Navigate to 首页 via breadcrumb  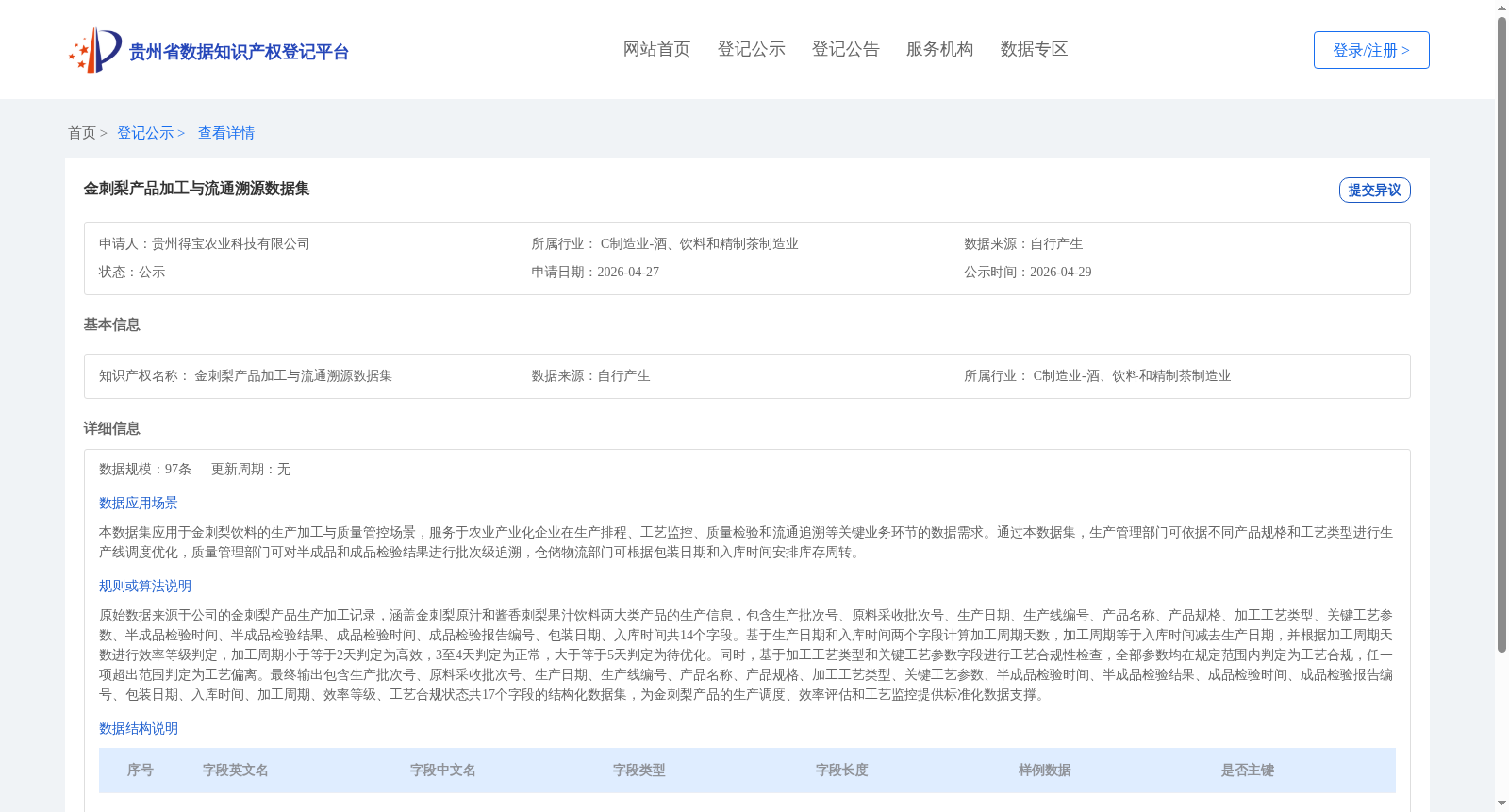pos(82,133)
